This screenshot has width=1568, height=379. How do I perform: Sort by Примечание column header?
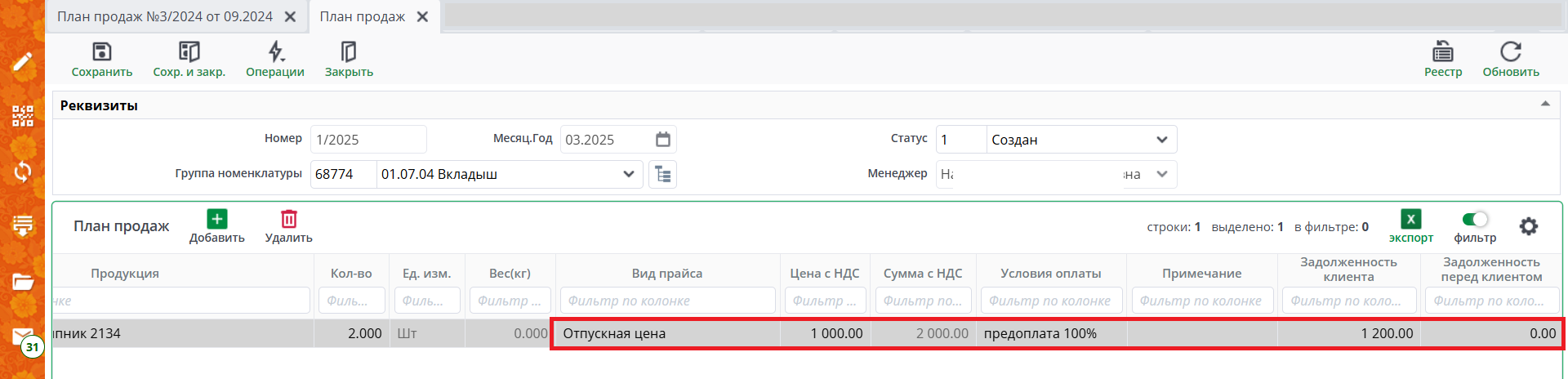pyautogui.click(x=1202, y=274)
